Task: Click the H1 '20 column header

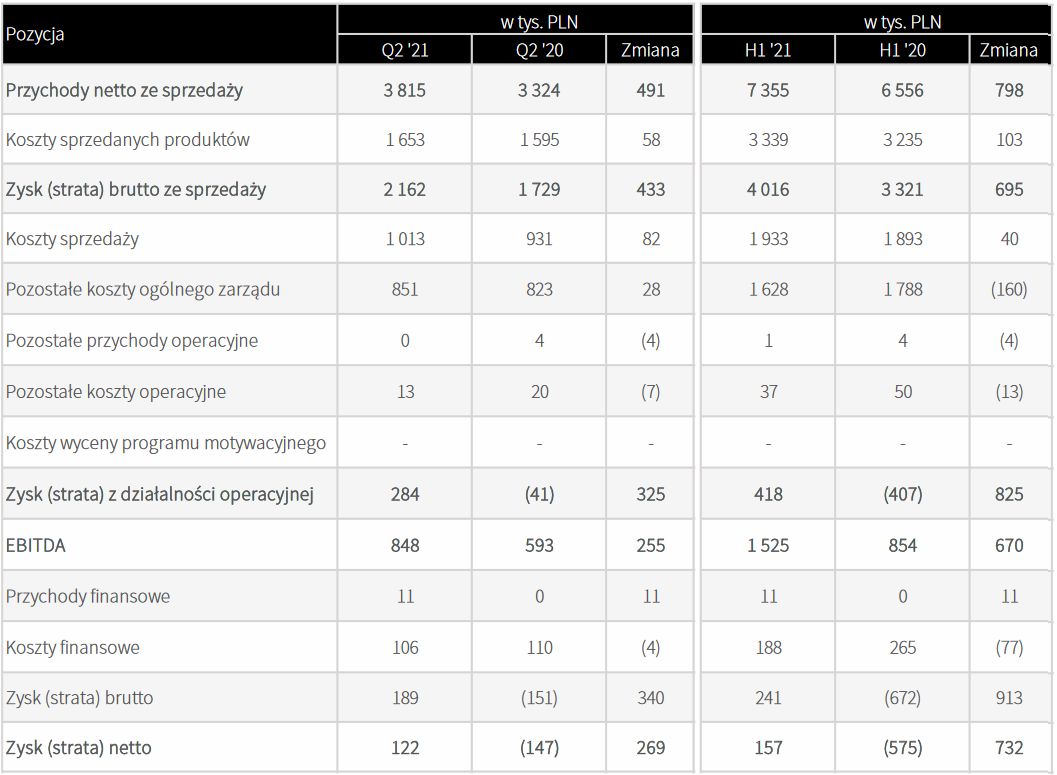Action: click(902, 51)
